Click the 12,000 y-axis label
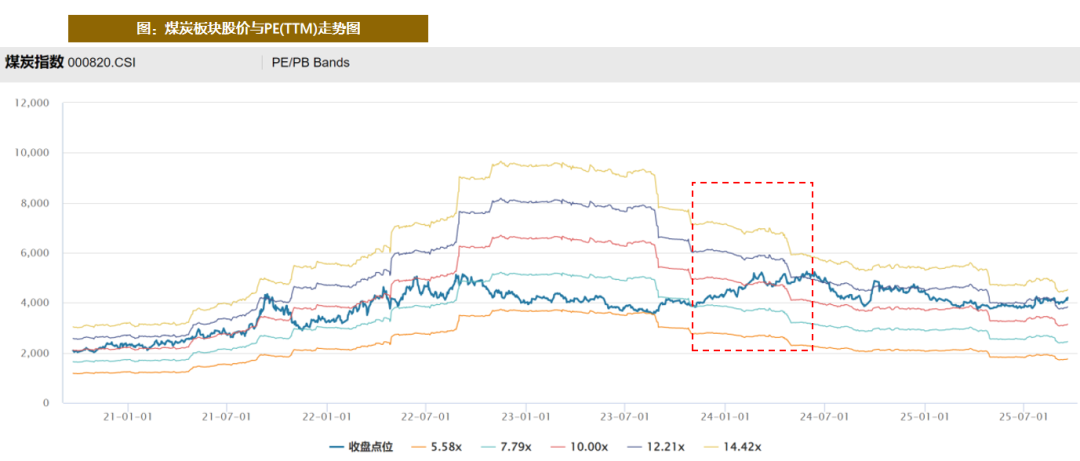The image size is (1080, 461). point(33,103)
